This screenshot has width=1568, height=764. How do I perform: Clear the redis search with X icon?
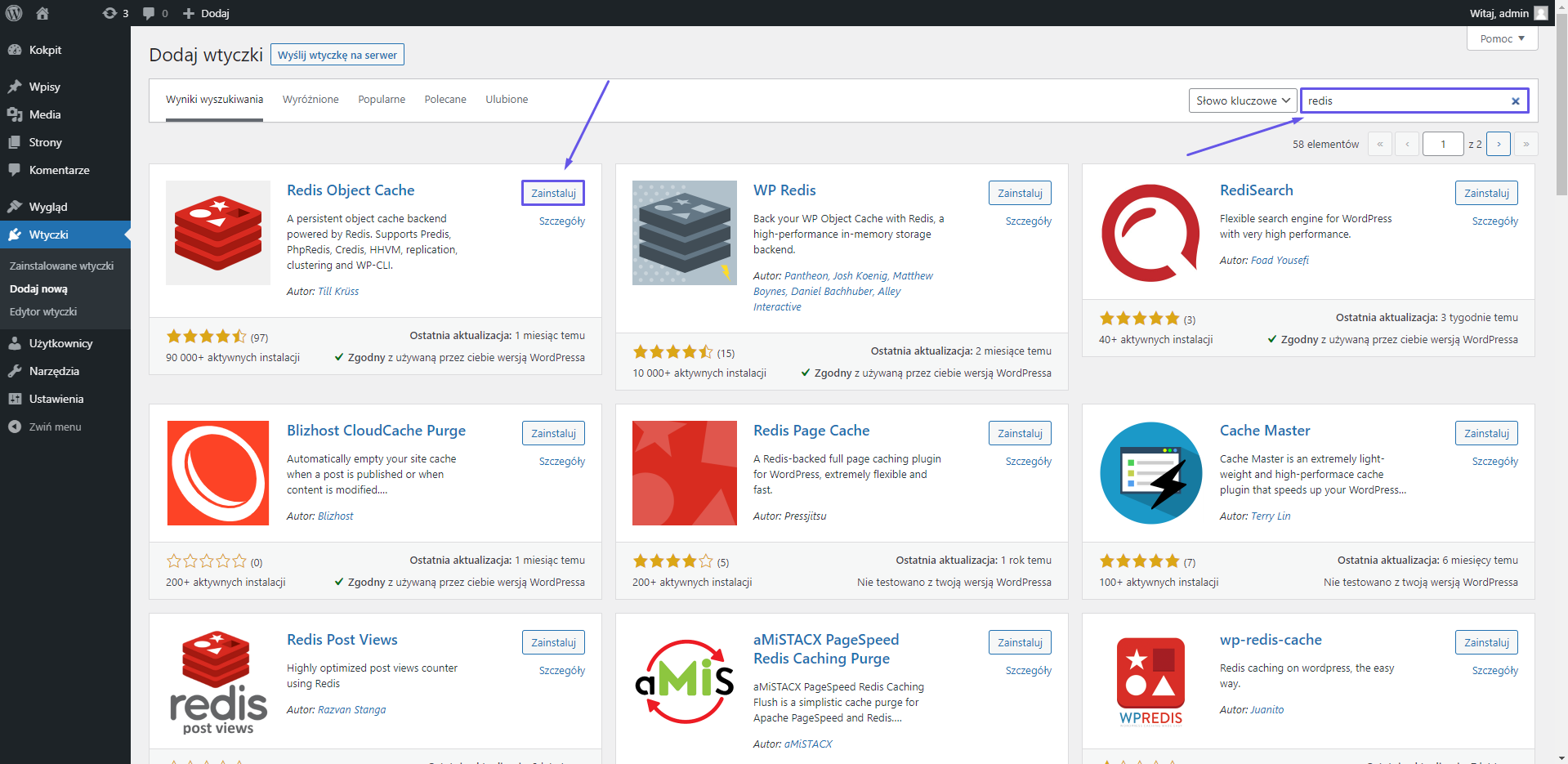pyautogui.click(x=1515, y=101)
